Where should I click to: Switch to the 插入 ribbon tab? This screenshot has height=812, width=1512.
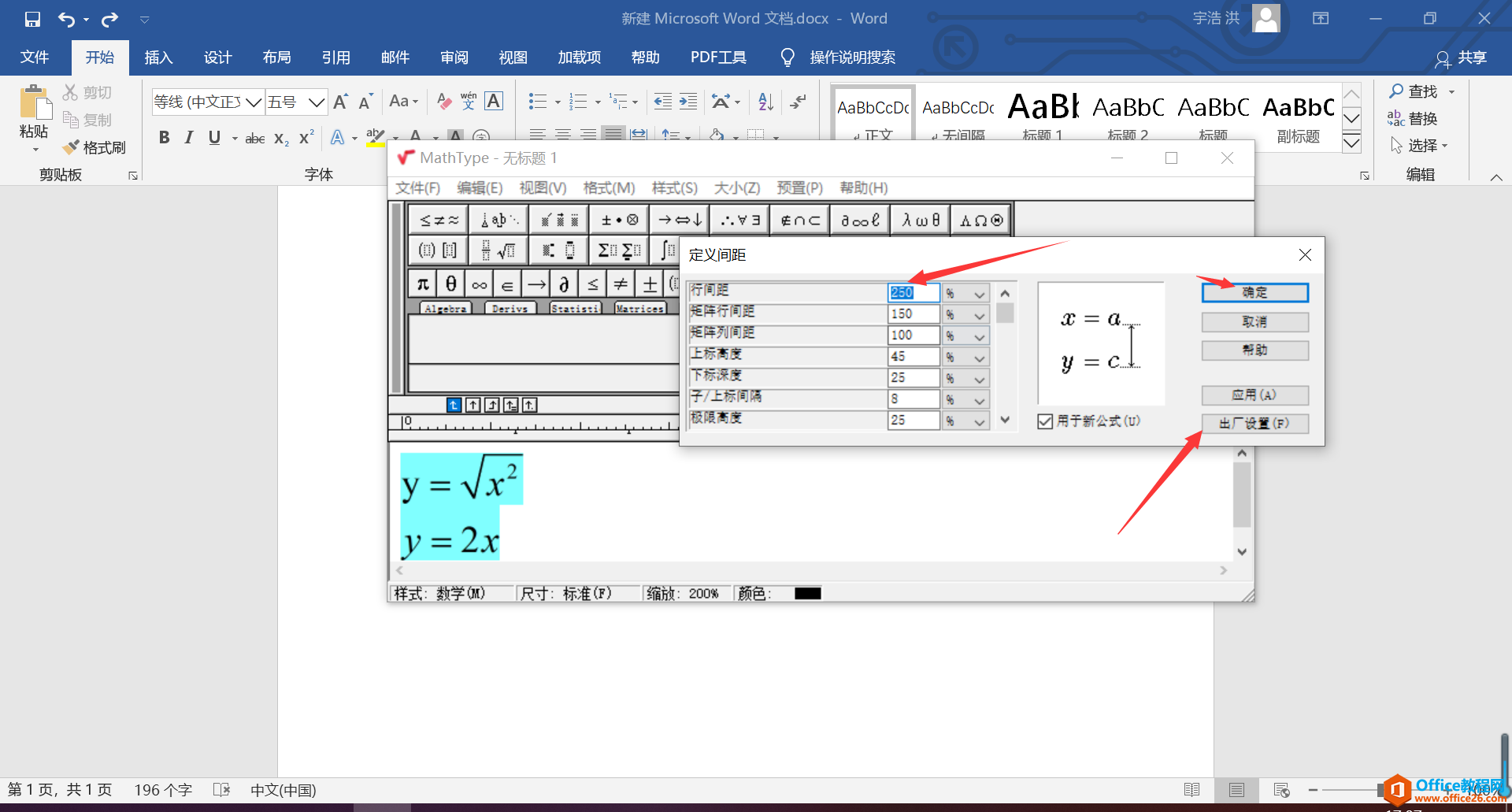click(x=158, y=57)
